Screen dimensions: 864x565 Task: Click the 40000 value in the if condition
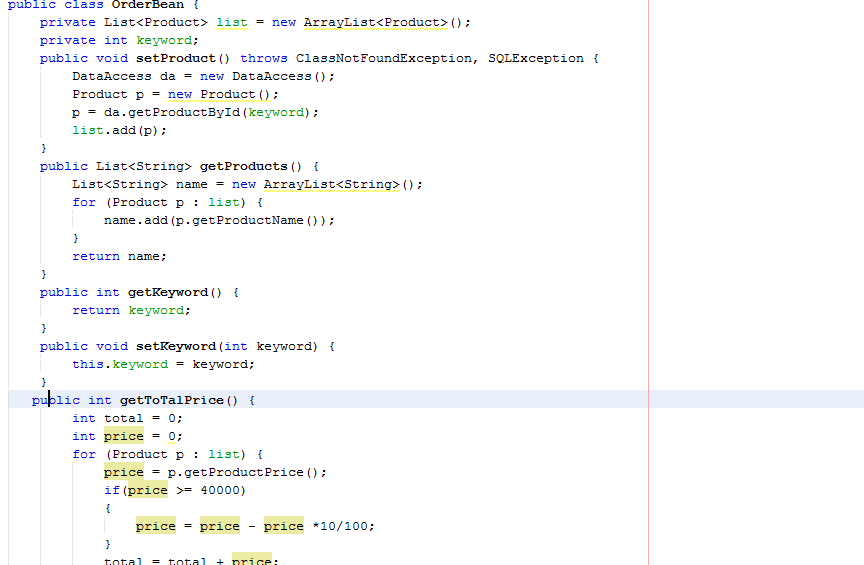pos(220,491)
